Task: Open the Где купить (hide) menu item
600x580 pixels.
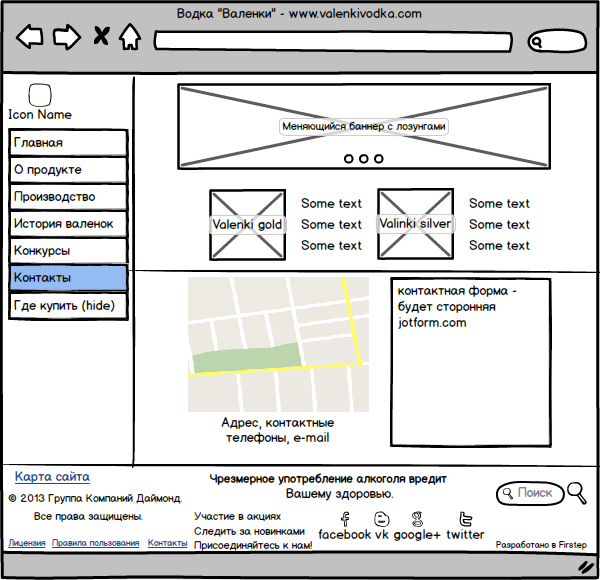Action: click(68, 306)
